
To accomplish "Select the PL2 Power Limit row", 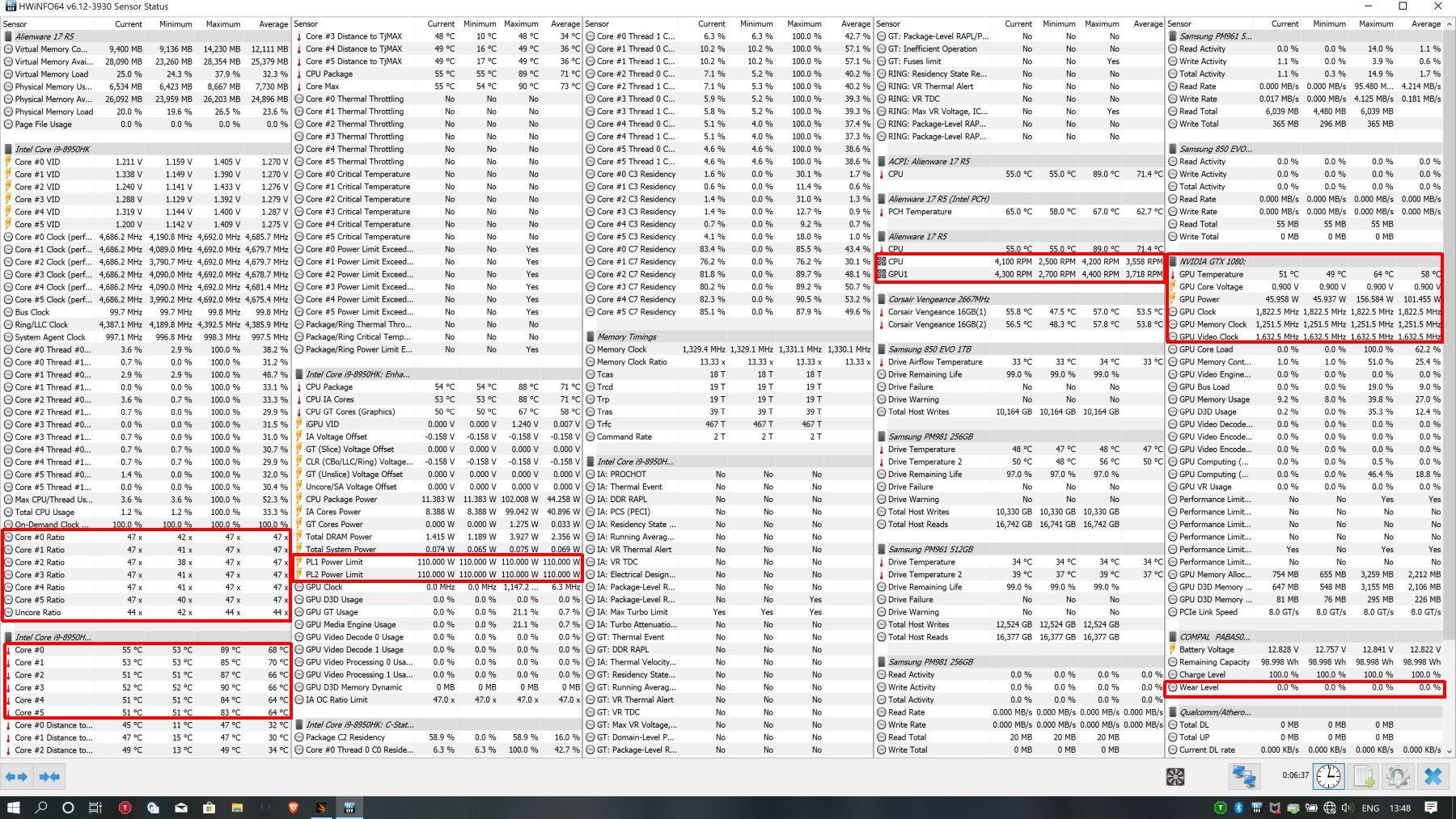I will (x=437, y=574).
